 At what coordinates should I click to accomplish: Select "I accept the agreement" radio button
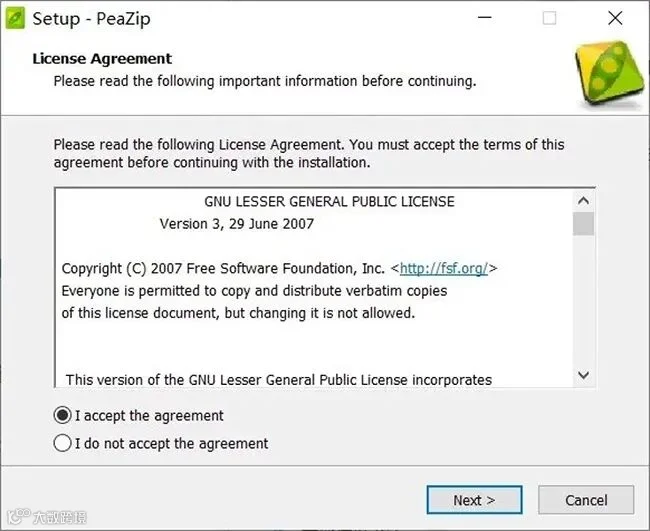[63, 415]
